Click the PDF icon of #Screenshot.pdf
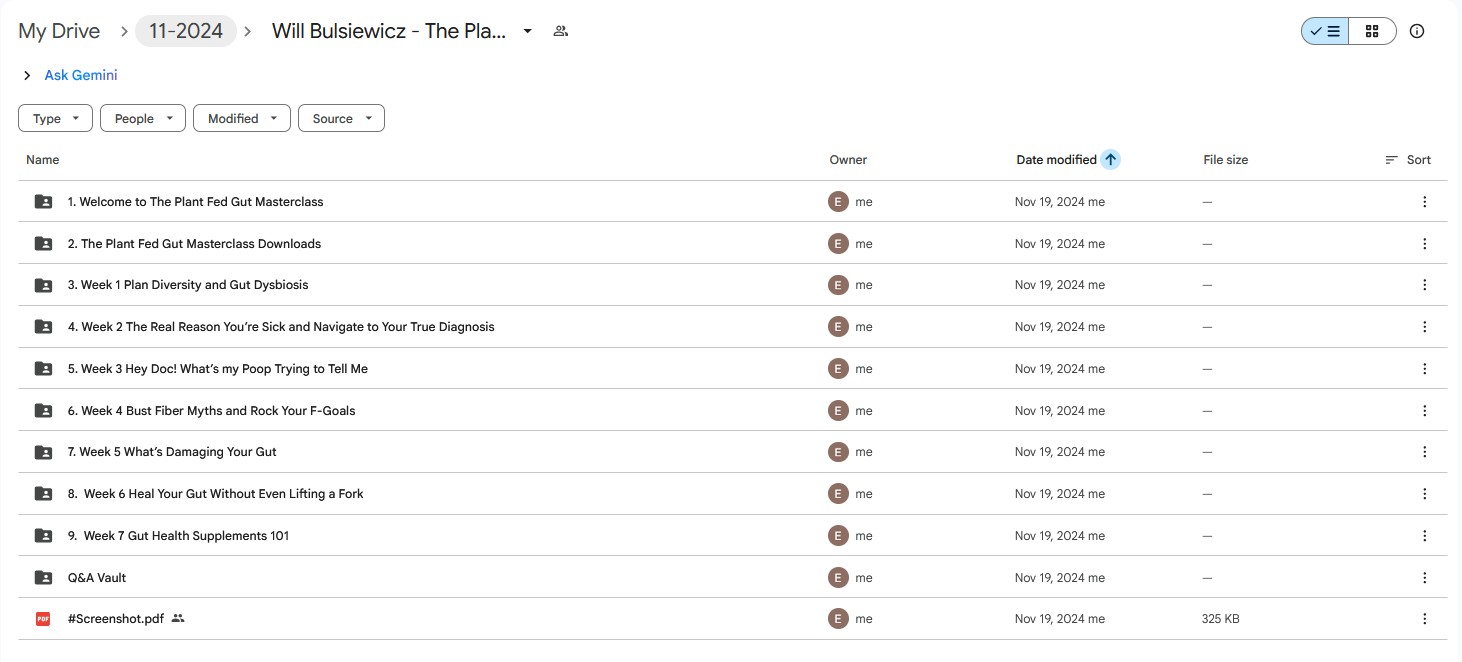 (x=43, y=619)
